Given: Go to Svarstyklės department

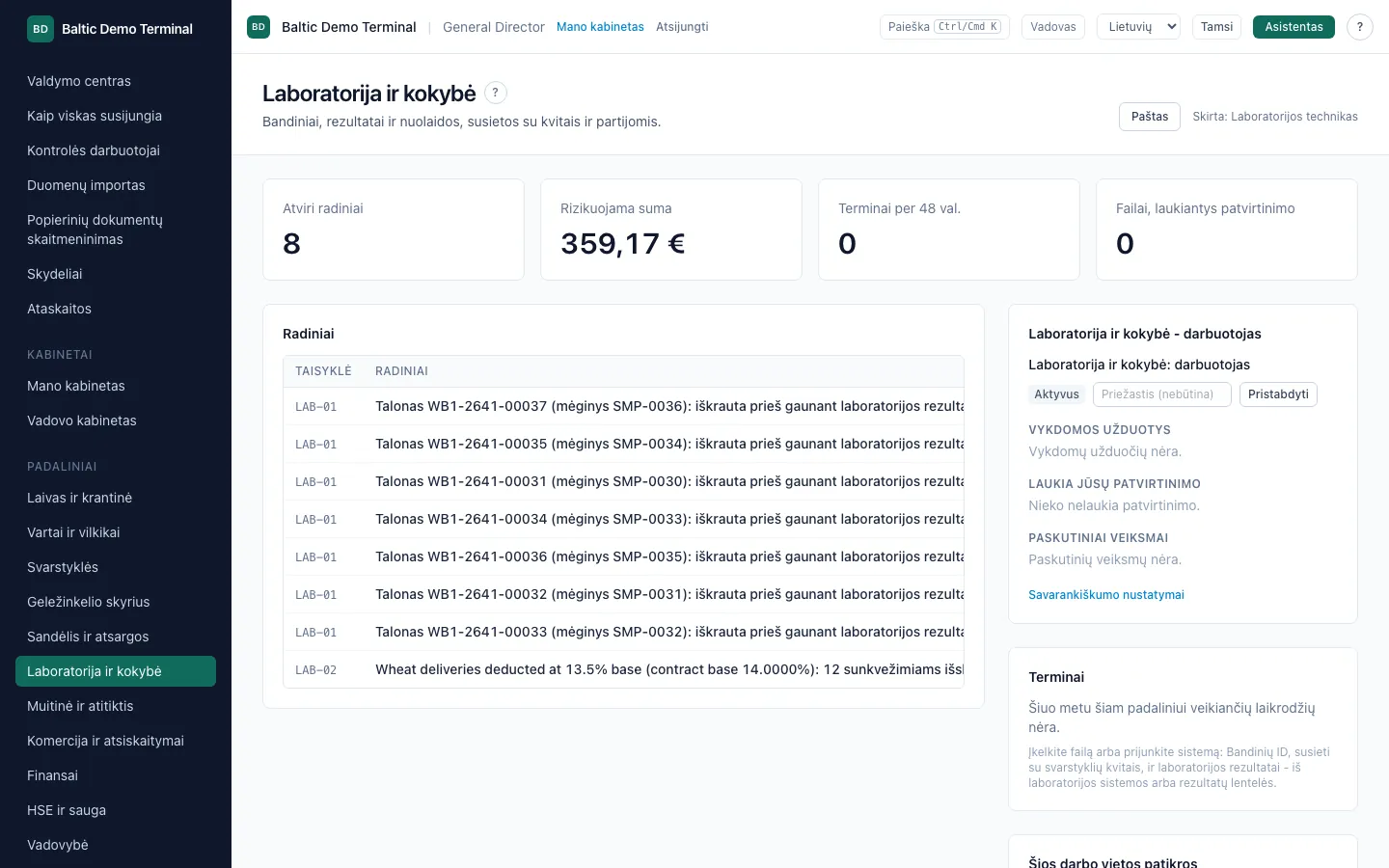Looking at the screenshot, I should point(116,567).
